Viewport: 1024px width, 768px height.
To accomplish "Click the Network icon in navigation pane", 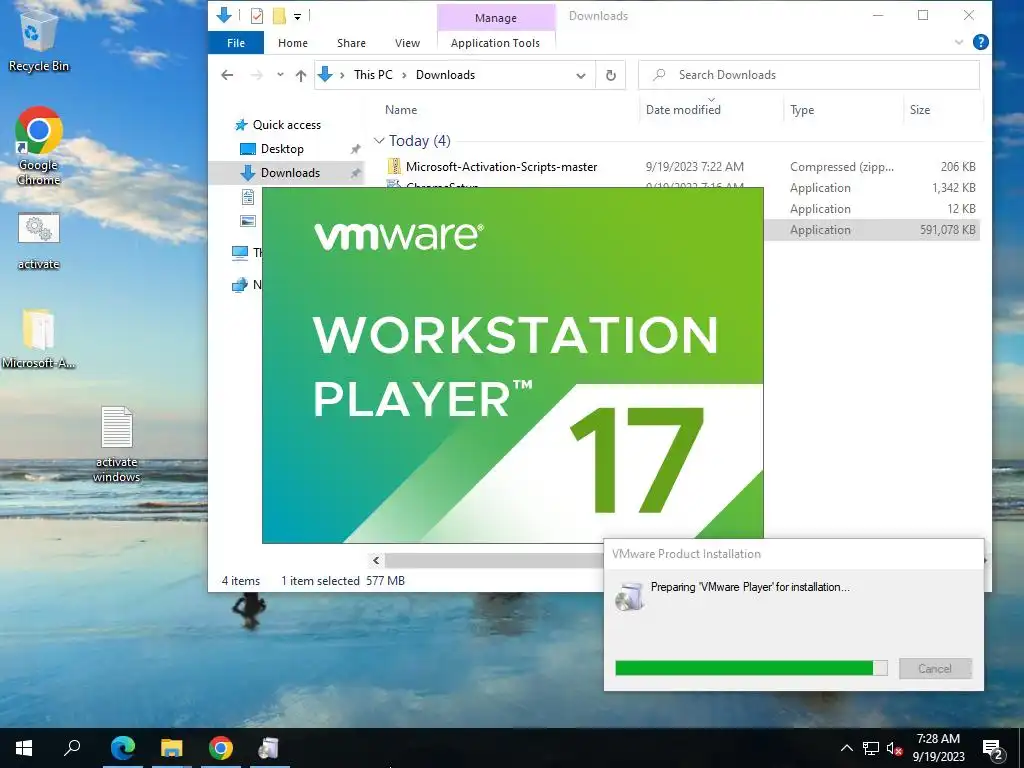I will pyautogui.click(x=240, y=285).
